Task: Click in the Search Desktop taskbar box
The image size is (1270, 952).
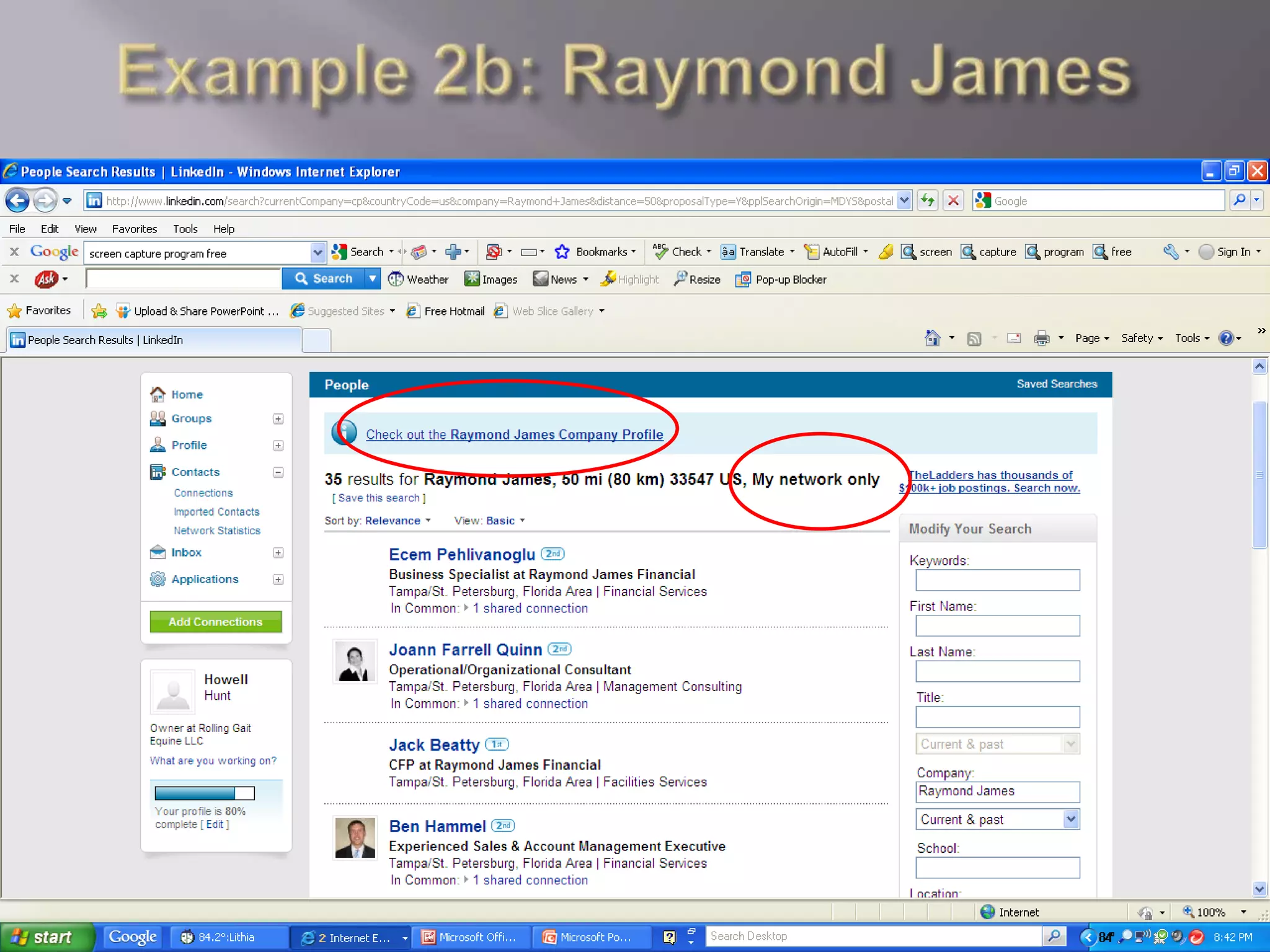Action: pyautogui.click(x=874, y=937)
